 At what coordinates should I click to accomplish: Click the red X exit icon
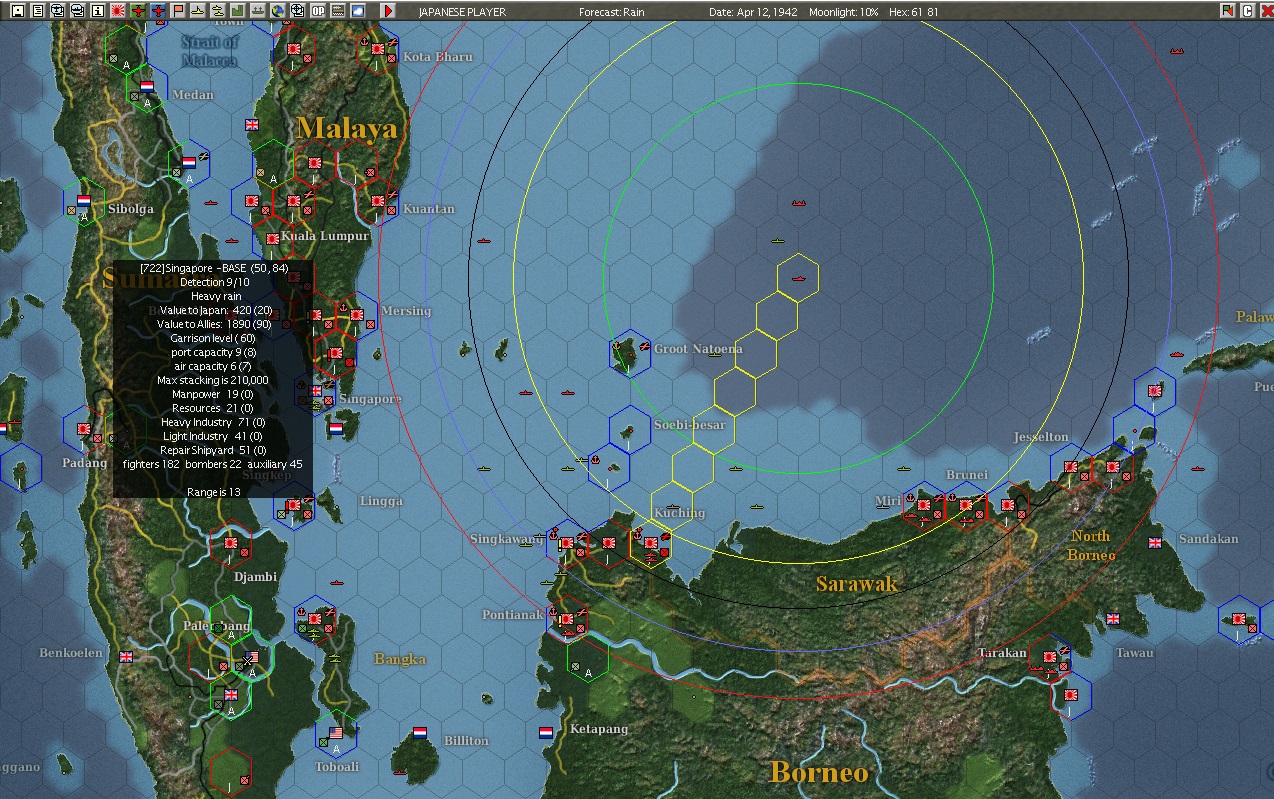[x=1266, y=11]
